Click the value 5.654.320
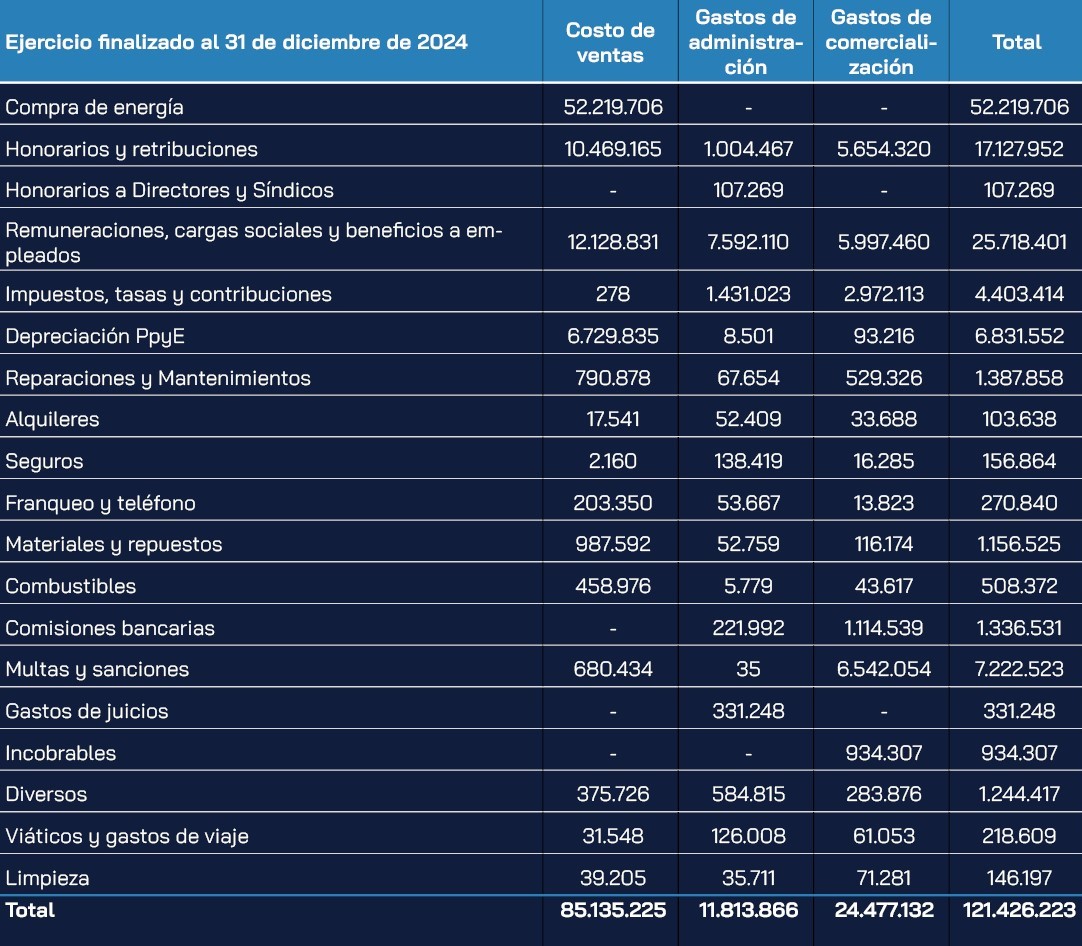This screenshot has width=1082, height=946. (883, 149)
